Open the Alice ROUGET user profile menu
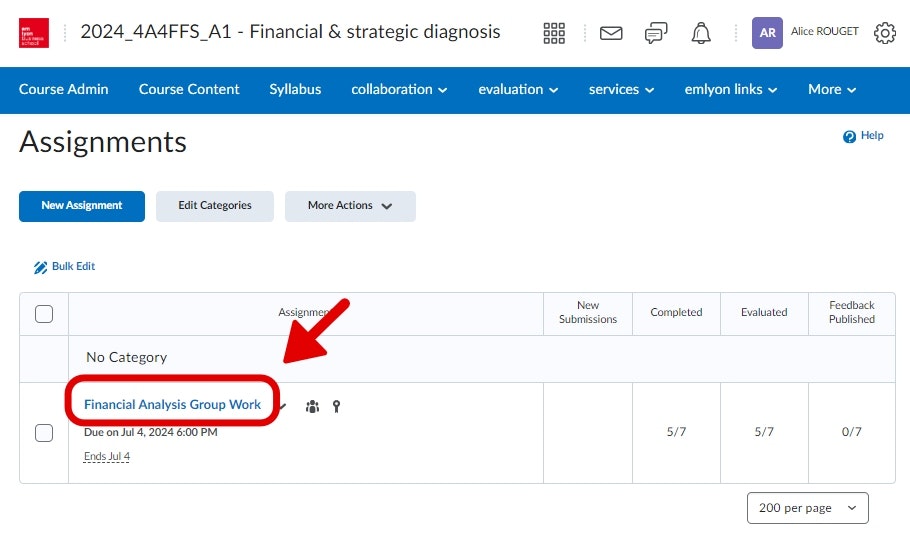 click(805, 33)
